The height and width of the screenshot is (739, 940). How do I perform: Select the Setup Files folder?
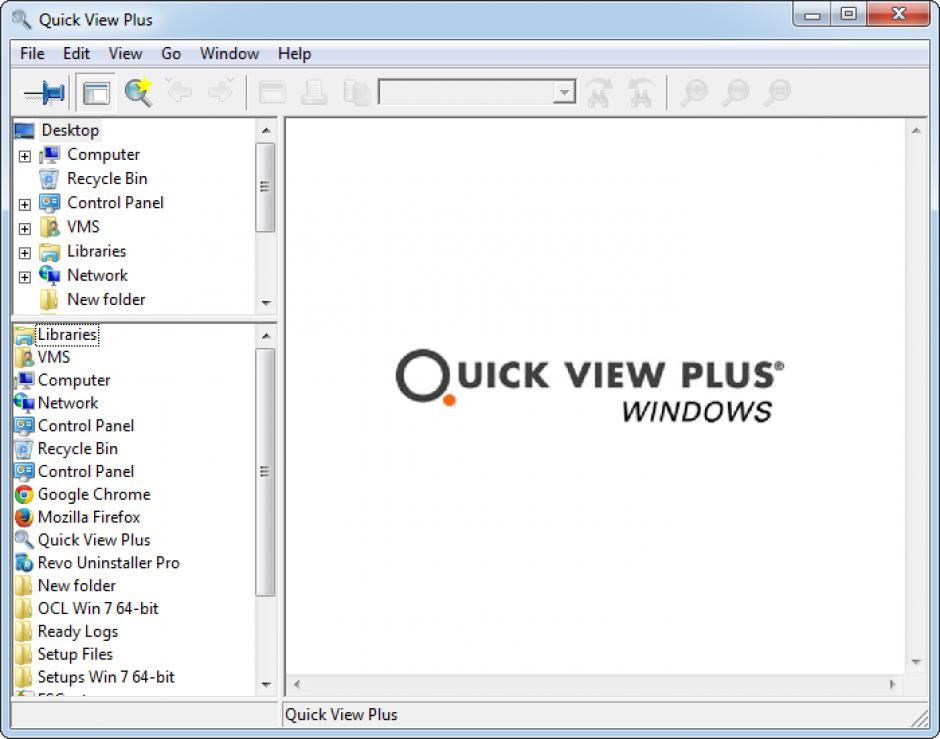(75, 654)
